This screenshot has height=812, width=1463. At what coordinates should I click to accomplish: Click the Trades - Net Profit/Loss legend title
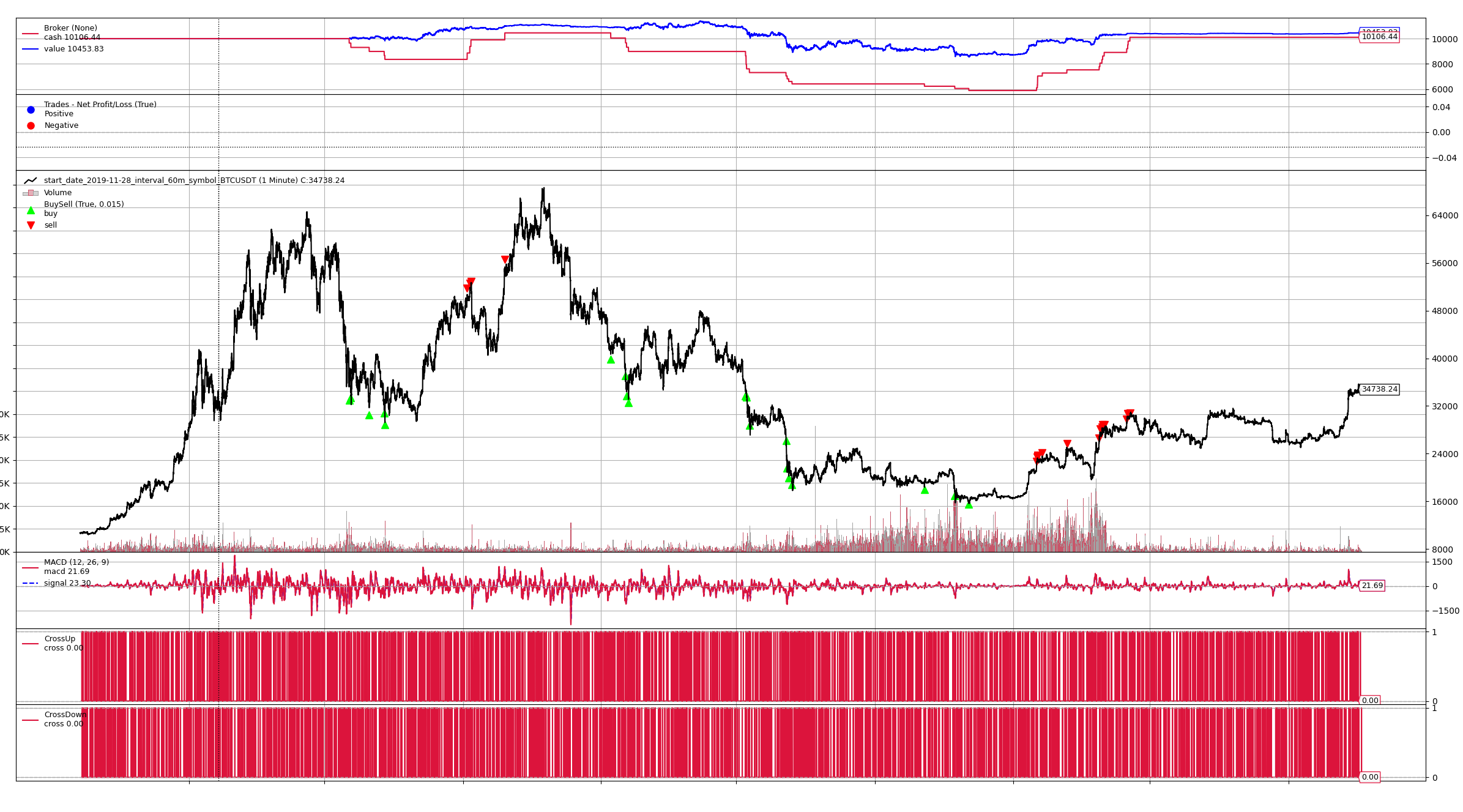click(100, 105)
